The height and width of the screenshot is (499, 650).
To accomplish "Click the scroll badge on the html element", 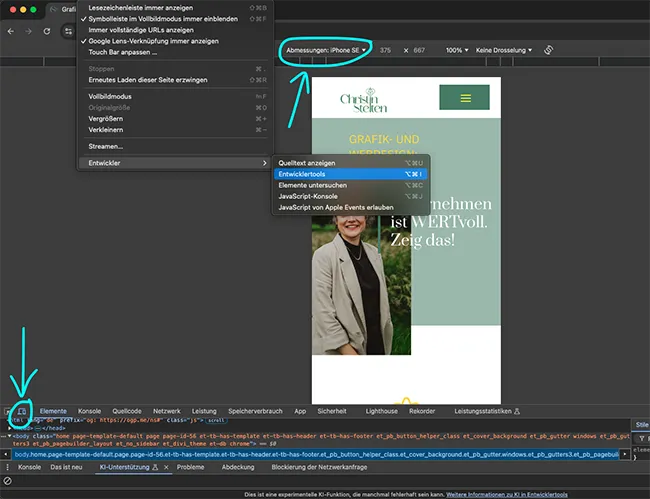I will pyautogui.click(x=216, y=420).
